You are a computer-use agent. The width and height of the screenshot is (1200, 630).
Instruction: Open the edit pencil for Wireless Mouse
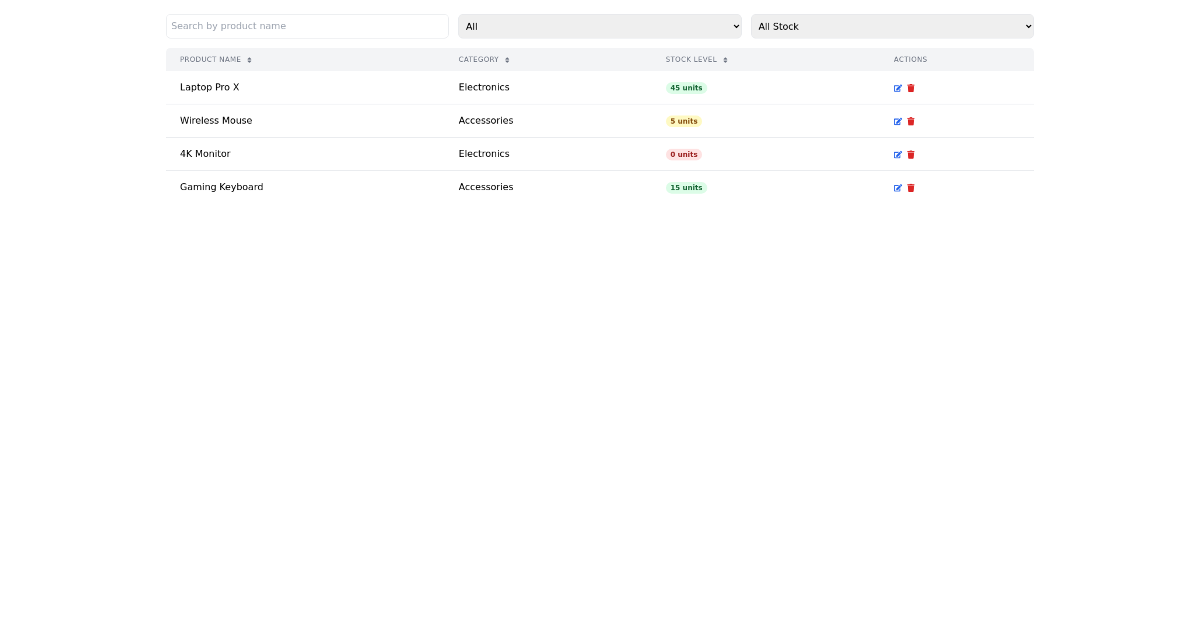click(x=898, y=121)
